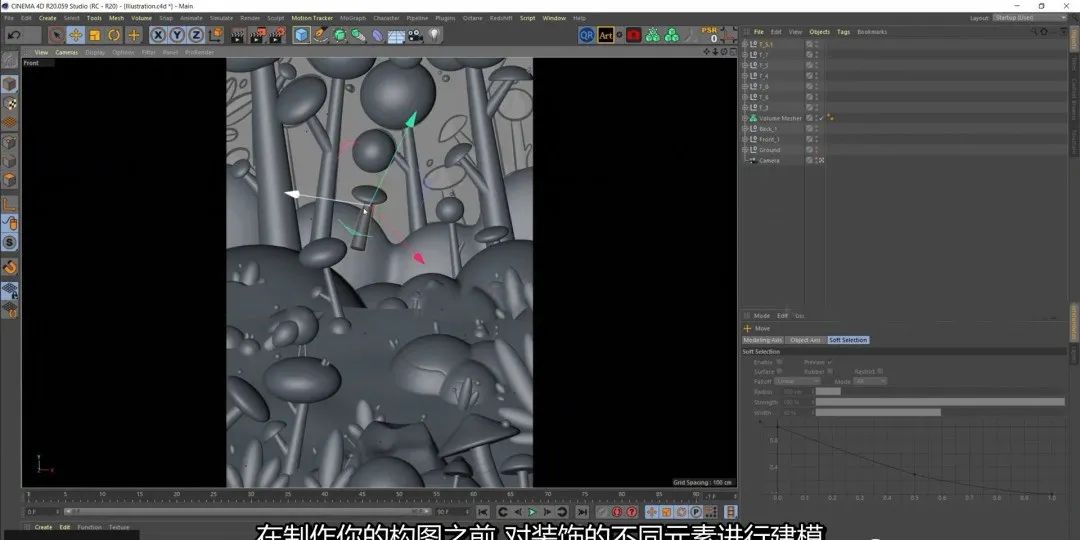Expand the Front_1 object in the tree
This screenshot has height=540, width=1080.
pyautogui.click(x=745, y=140)
